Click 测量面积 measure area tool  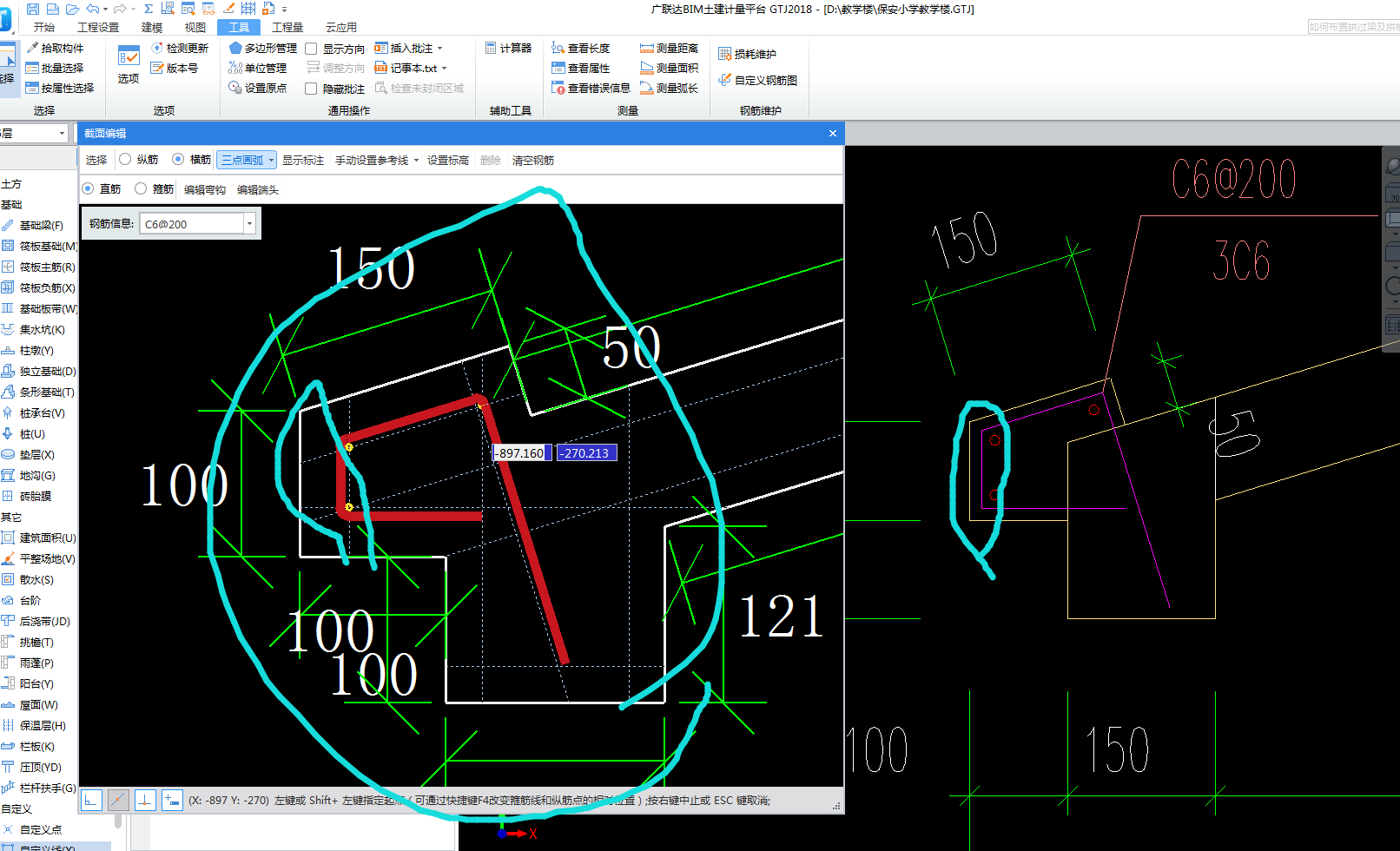[x=670, y=68]
